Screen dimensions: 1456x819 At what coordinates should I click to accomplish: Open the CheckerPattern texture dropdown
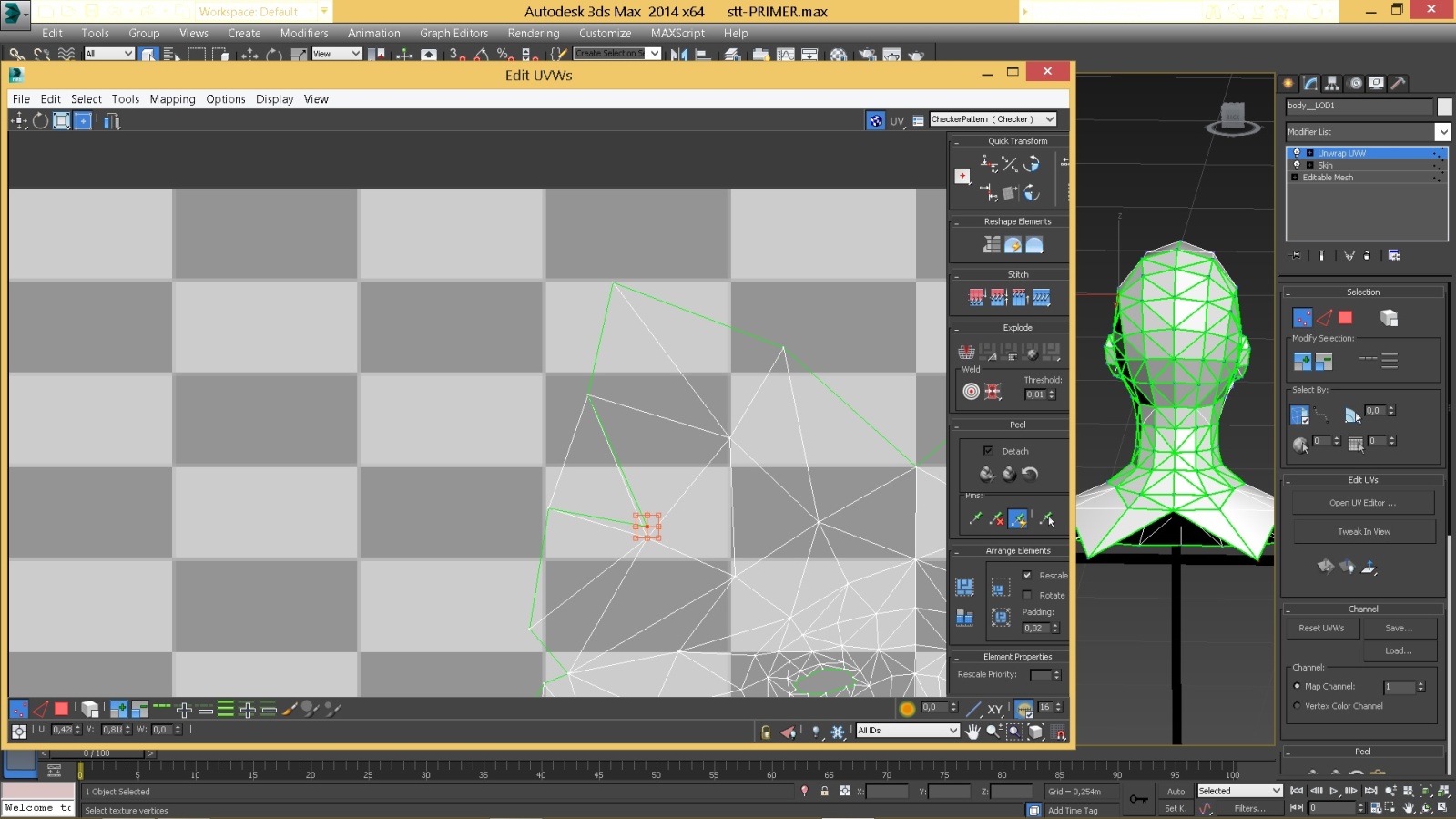1050,119
